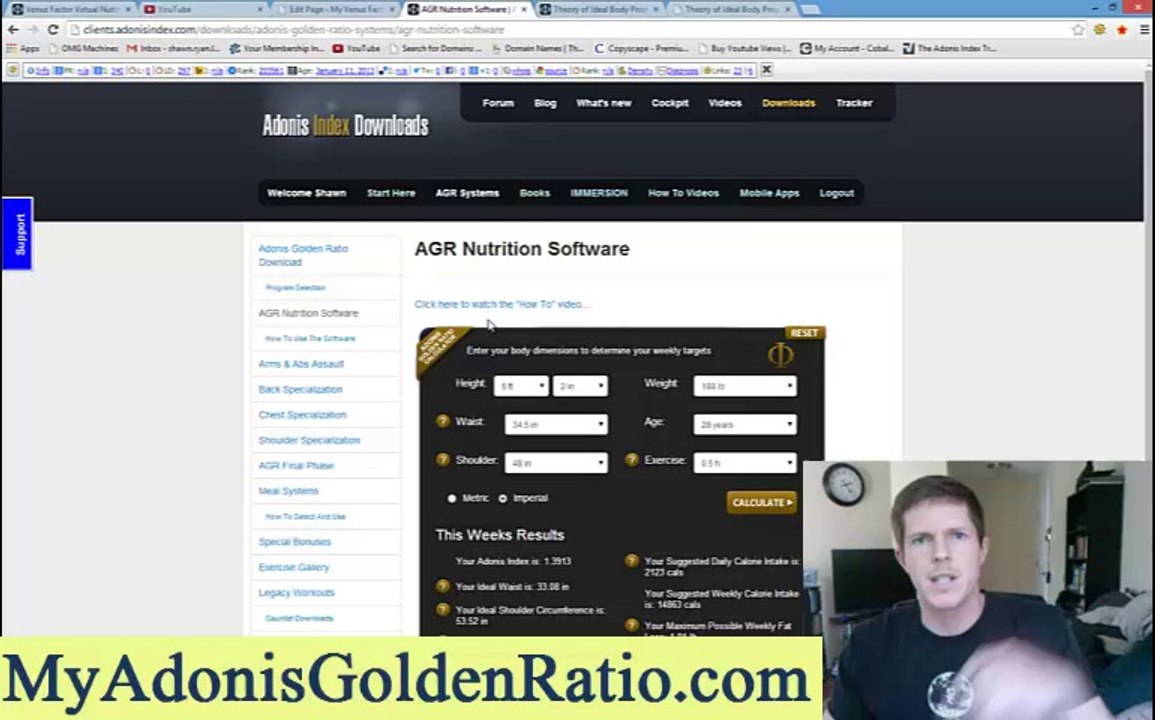Click the RESET button
The image size is (1155, 720).
[804, 333]
